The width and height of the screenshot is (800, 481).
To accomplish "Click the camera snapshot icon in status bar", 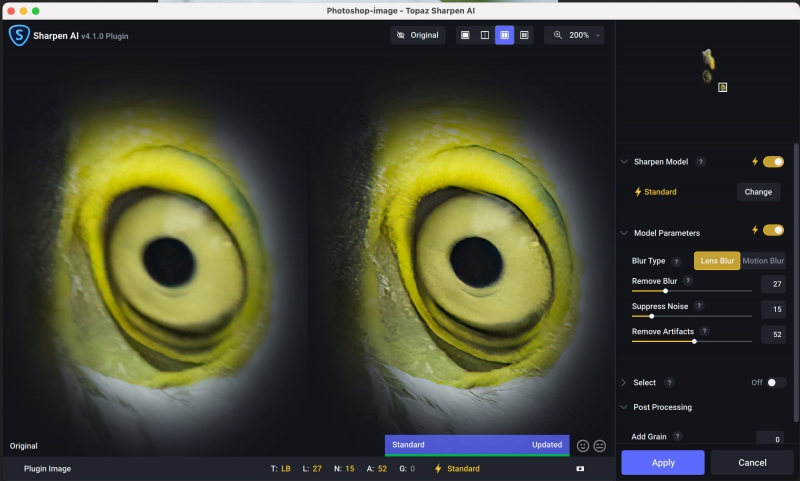I will coord(580,469).
